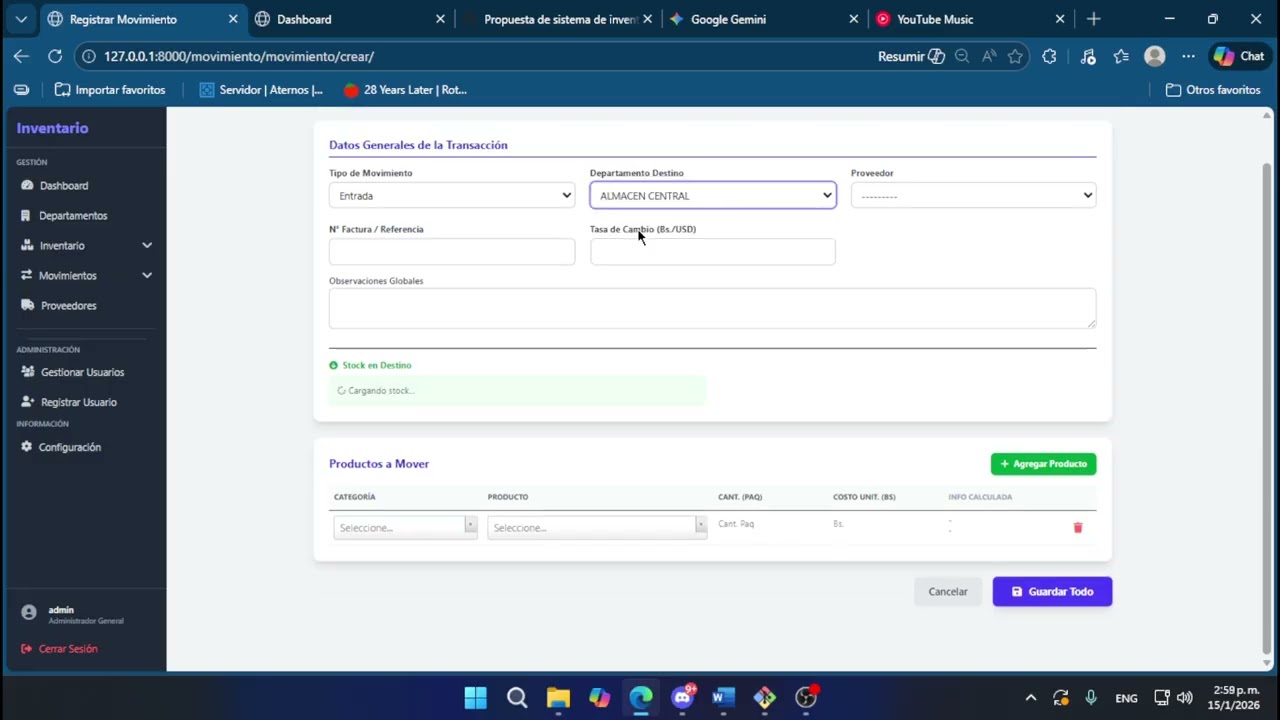1280x720 pixels.
Task: Click the address bar URL
Action: point(239,56)
